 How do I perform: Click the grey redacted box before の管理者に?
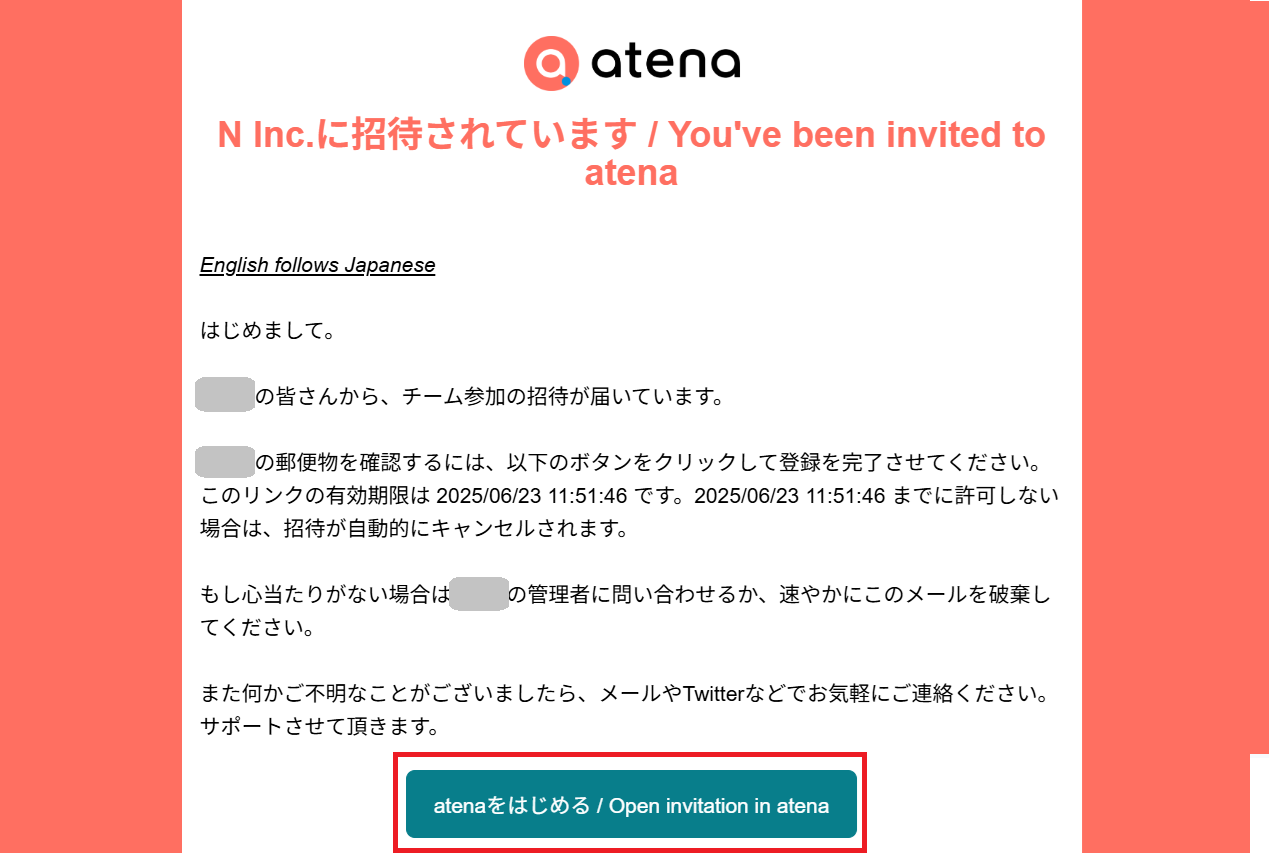click(479, 594)
